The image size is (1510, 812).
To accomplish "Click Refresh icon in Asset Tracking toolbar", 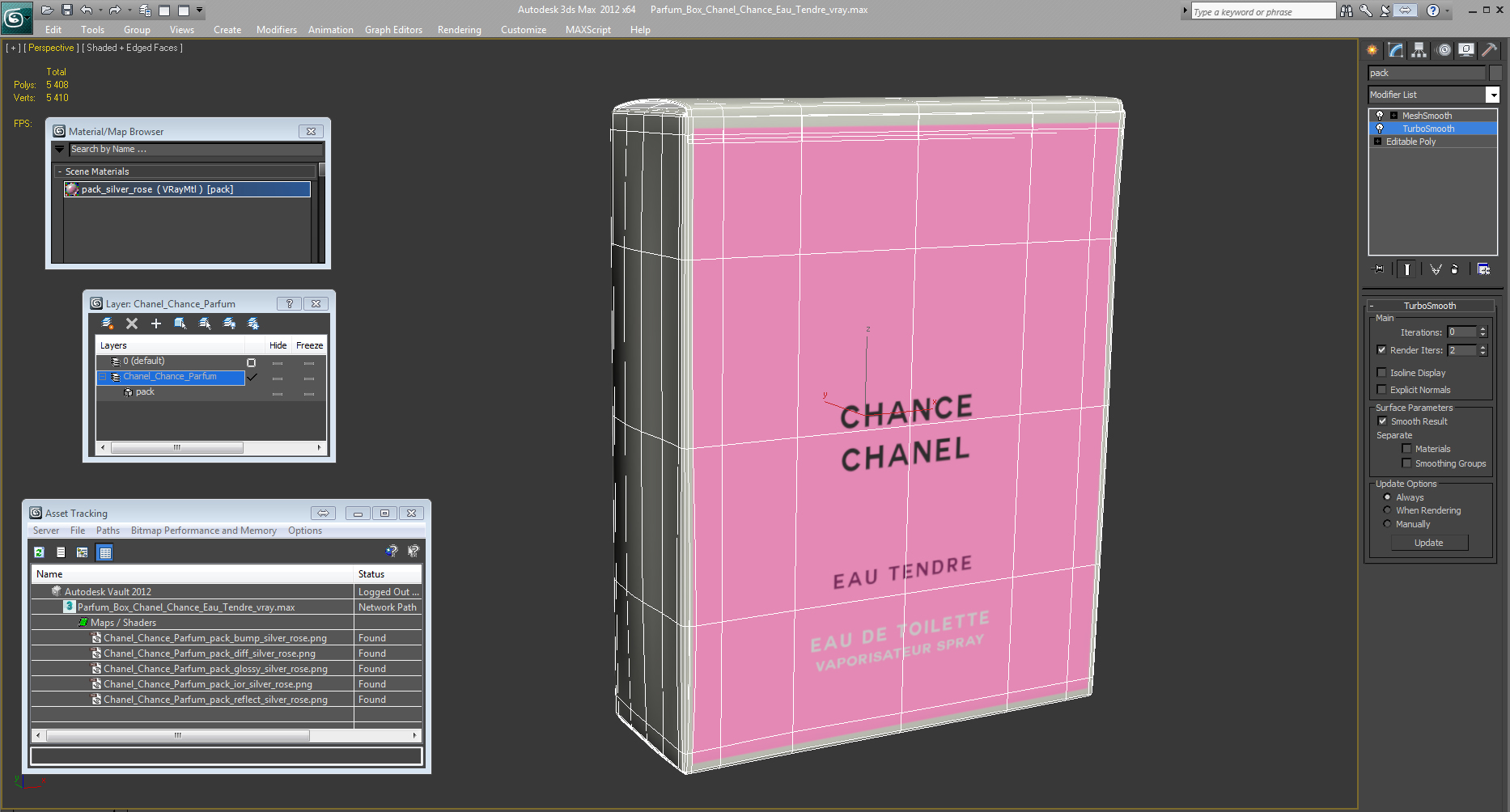I will [39, 552].
